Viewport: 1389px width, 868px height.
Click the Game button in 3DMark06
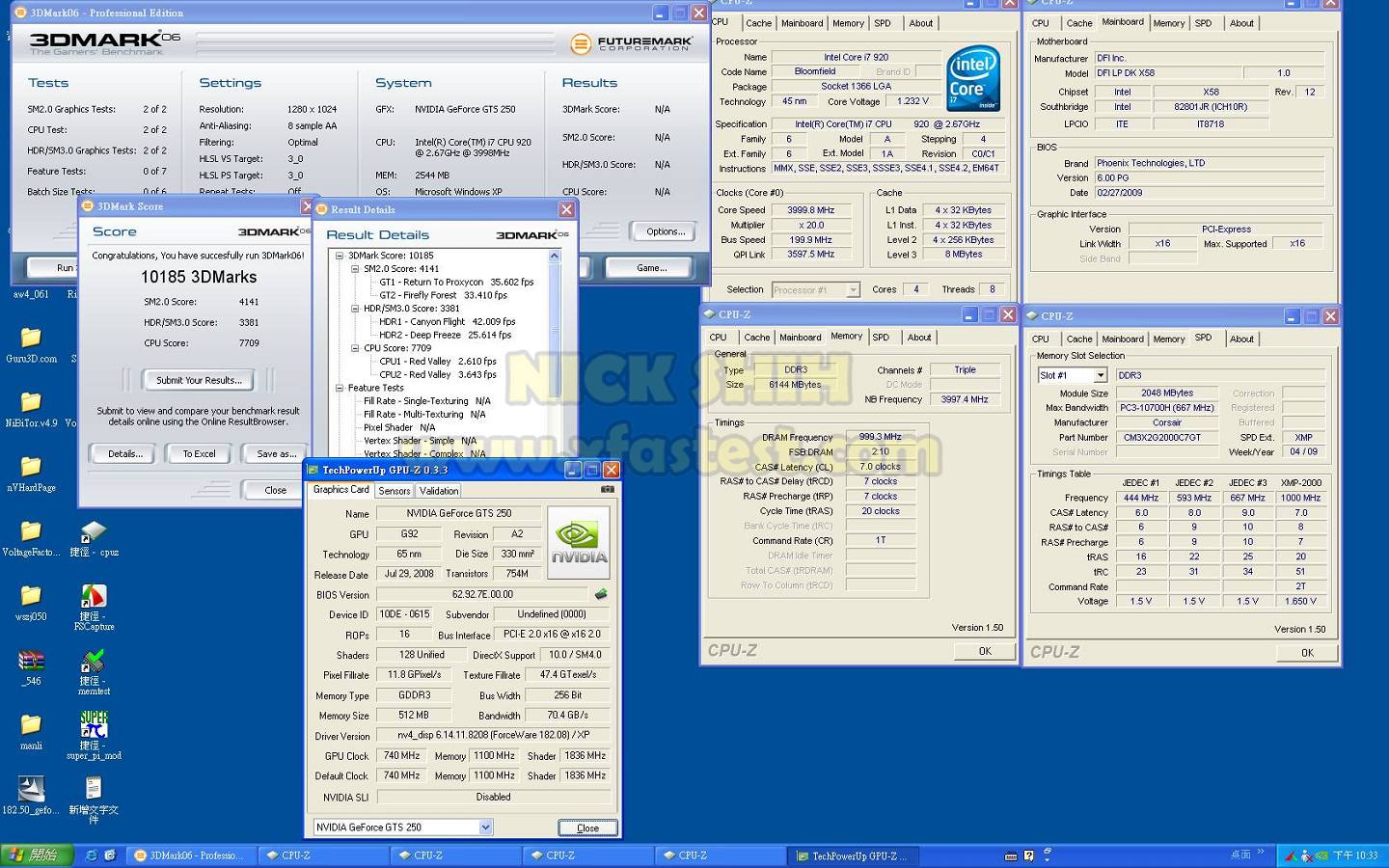pos(652,268)
